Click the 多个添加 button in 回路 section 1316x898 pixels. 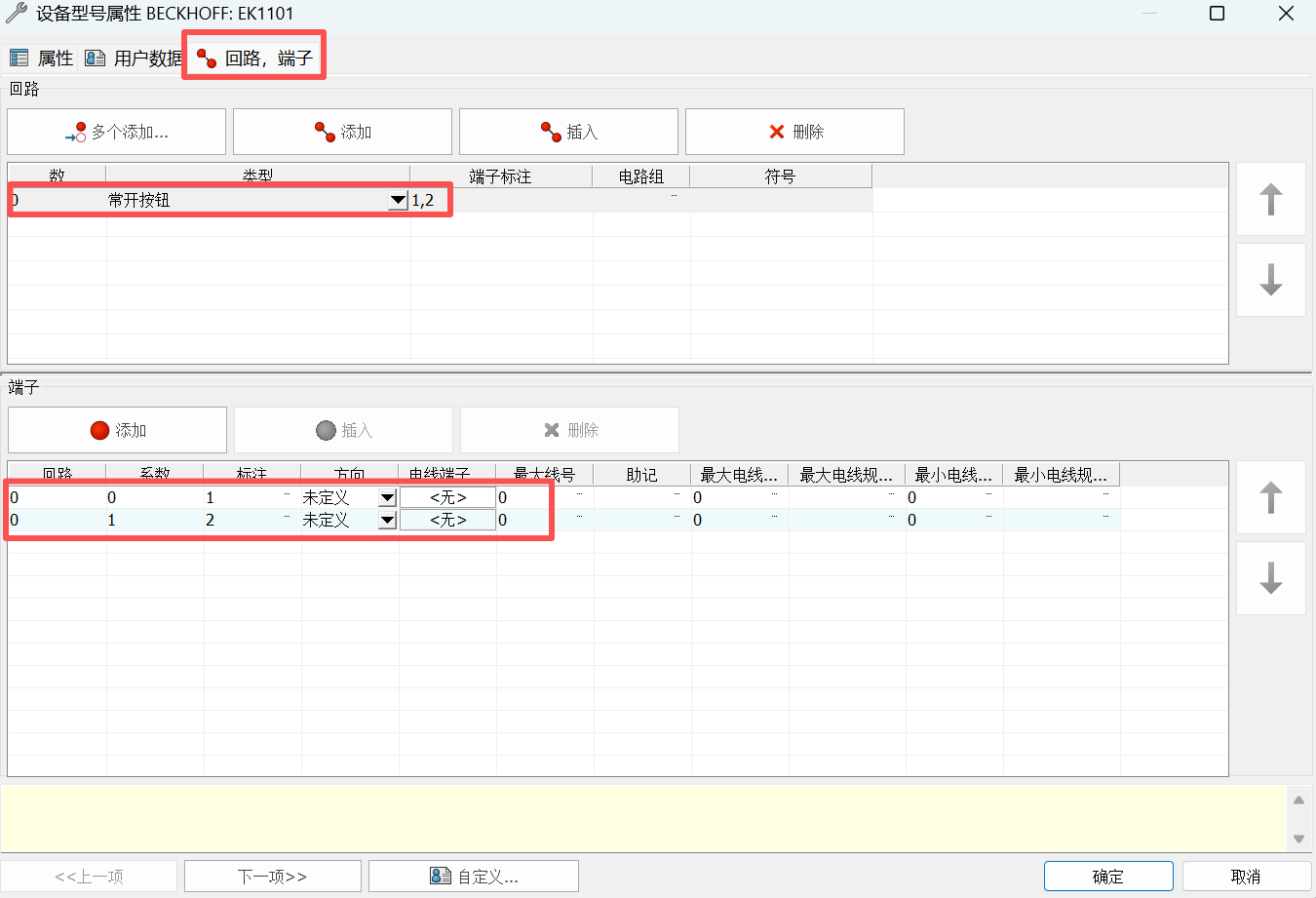(116, 132)
